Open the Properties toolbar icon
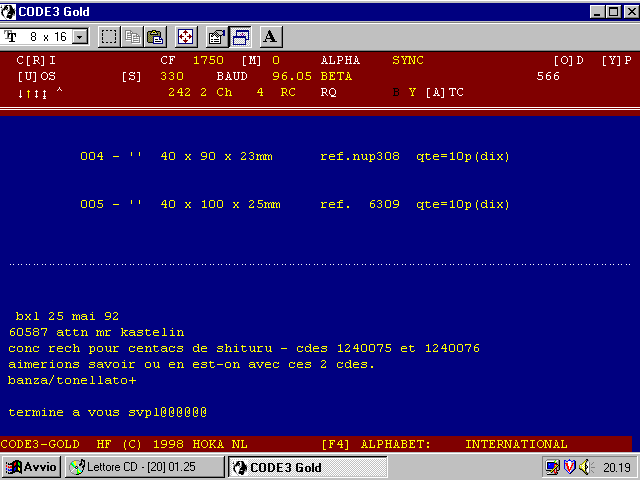 point(216,37)
